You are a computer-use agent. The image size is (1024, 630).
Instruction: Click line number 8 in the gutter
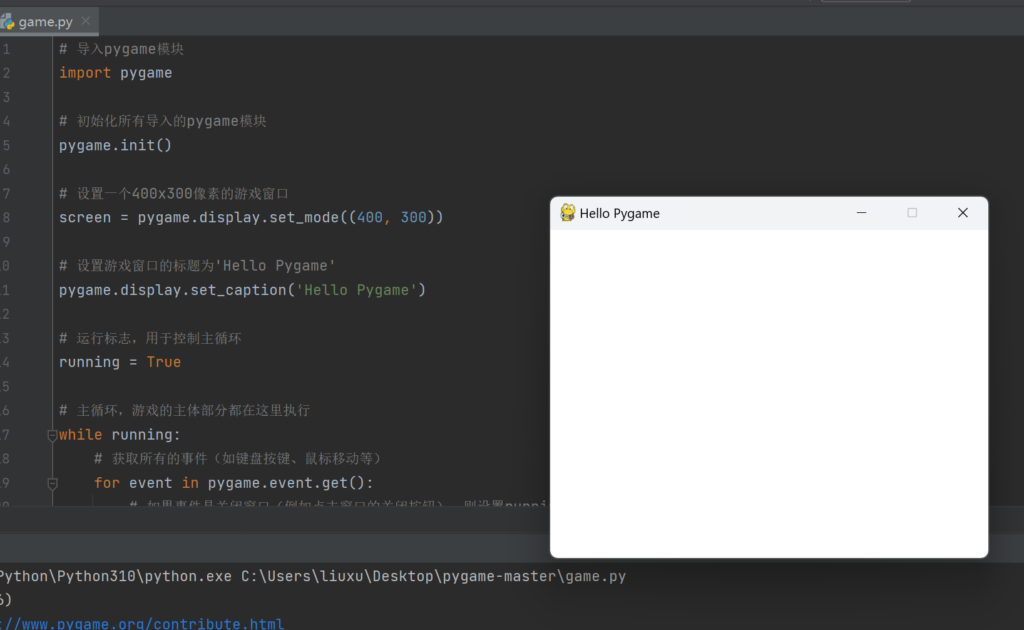(x=6, y=217)
